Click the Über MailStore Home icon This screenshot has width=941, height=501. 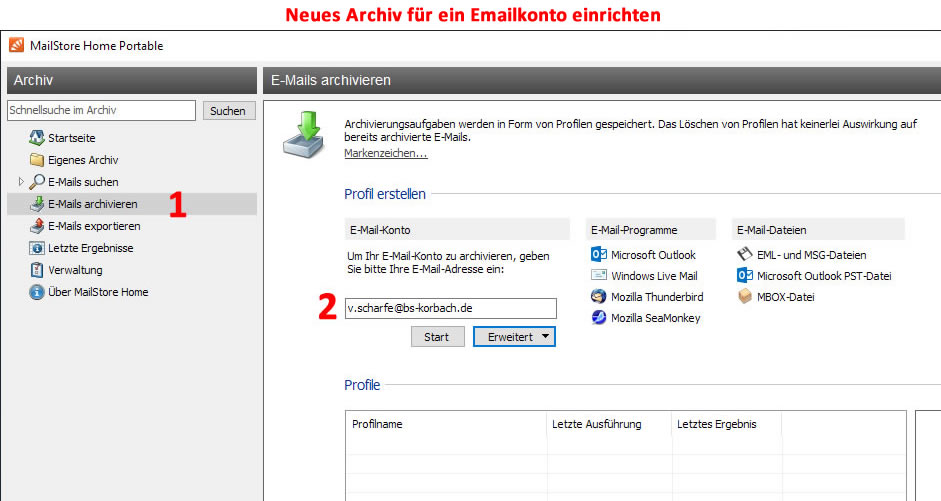37,292
